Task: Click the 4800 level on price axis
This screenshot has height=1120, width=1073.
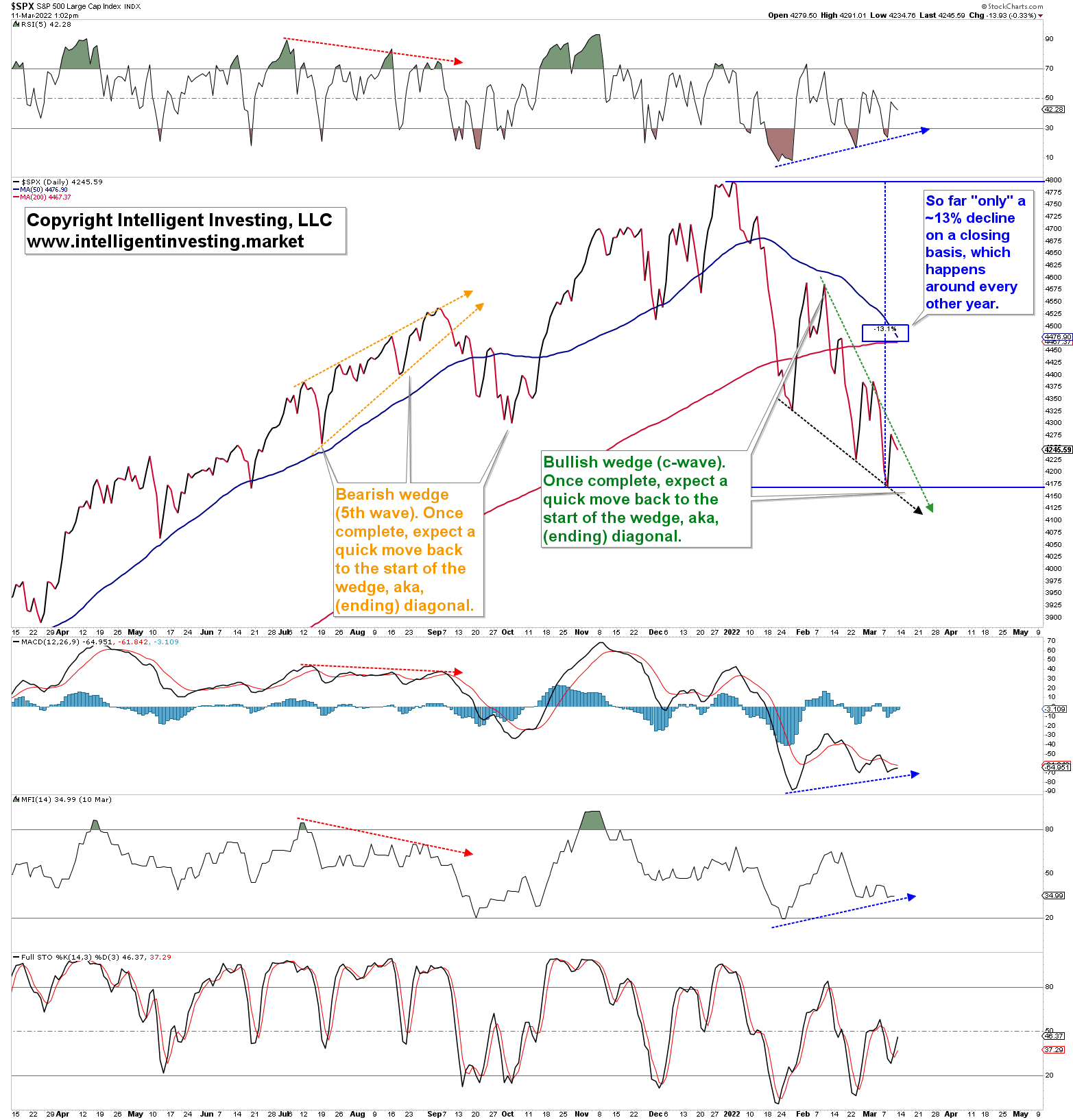Action: tap(1053, 180)
